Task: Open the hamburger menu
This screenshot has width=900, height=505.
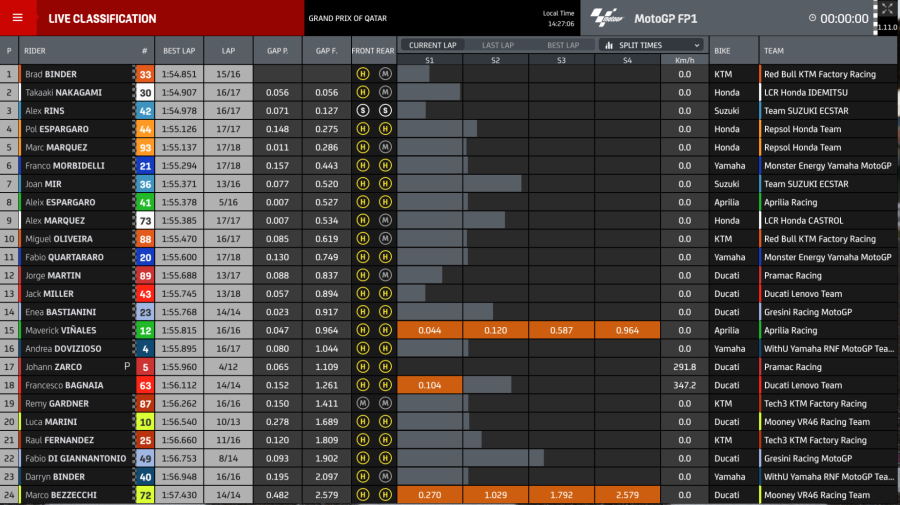Action: [x=18, y=18]
